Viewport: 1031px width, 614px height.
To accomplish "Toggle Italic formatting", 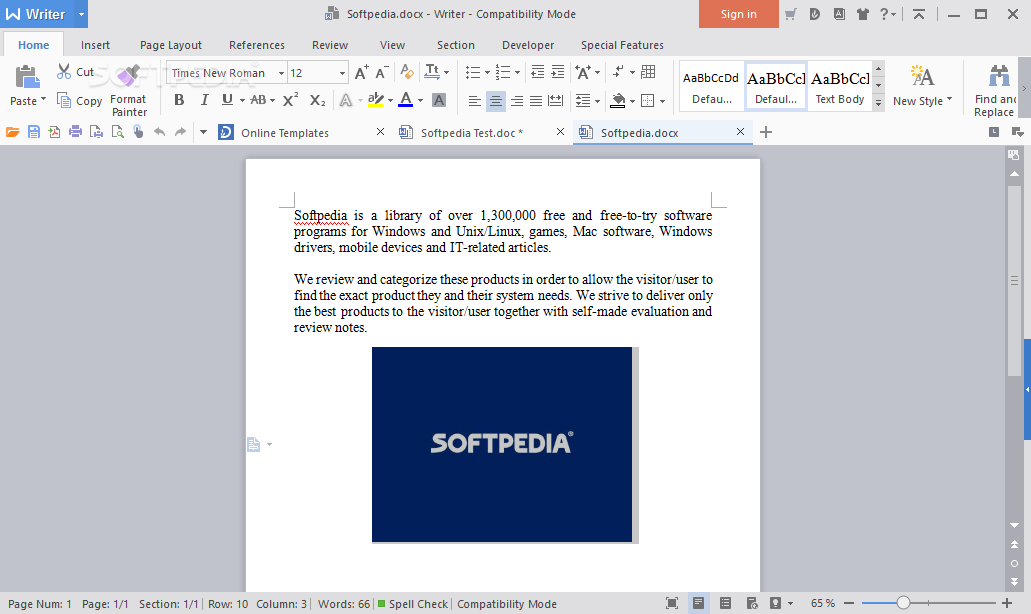I will coord(204,100).
